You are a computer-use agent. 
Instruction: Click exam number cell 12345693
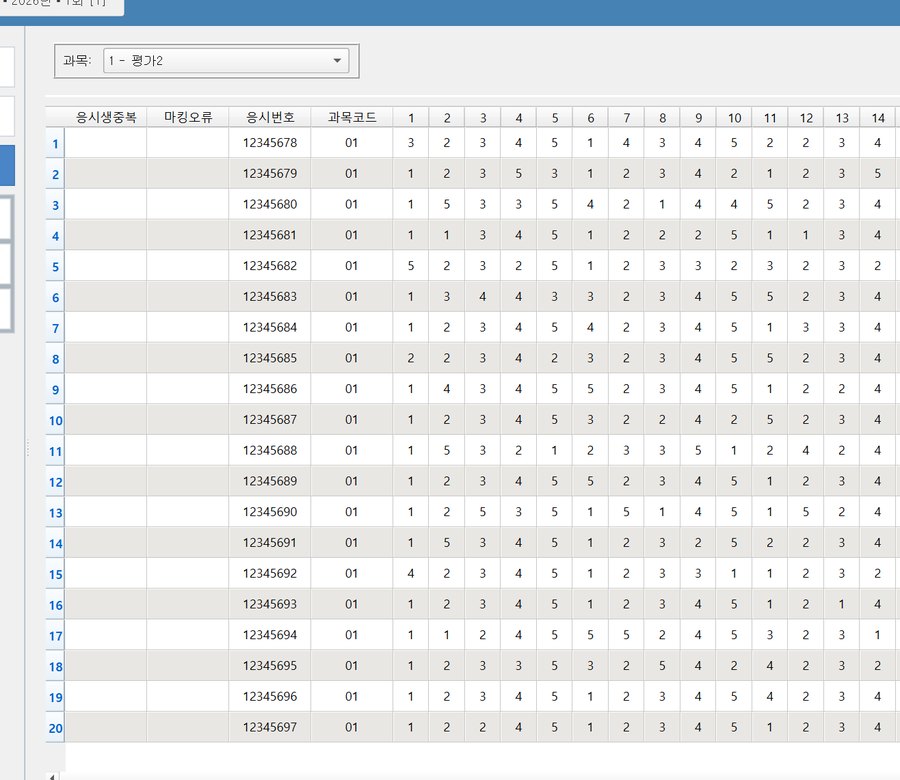point(270,604)
